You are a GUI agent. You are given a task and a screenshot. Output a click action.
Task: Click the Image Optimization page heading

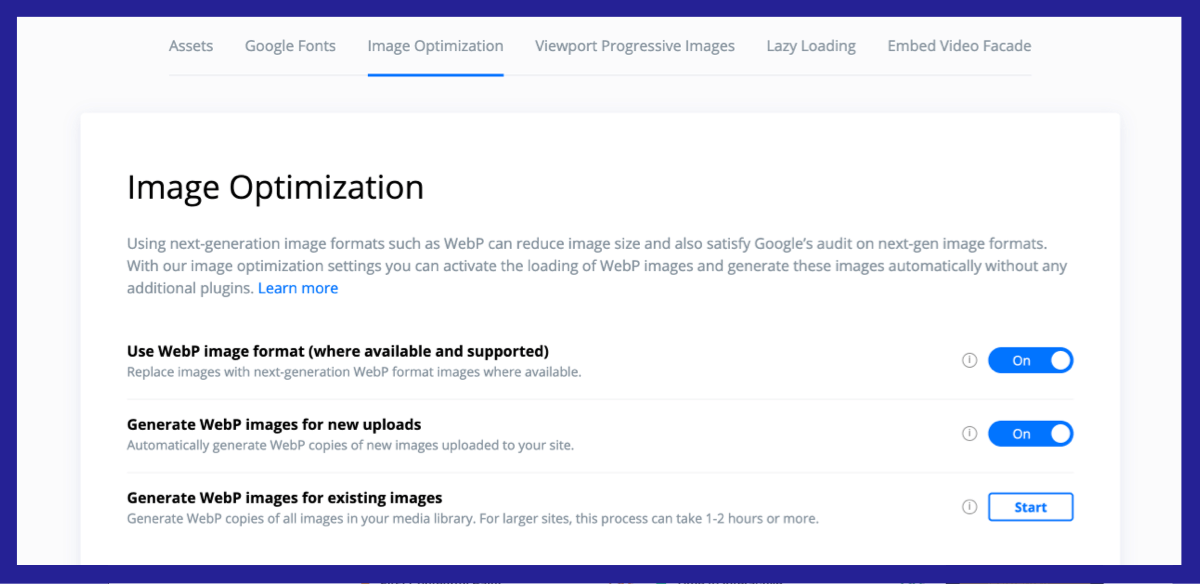pos(275,188)
